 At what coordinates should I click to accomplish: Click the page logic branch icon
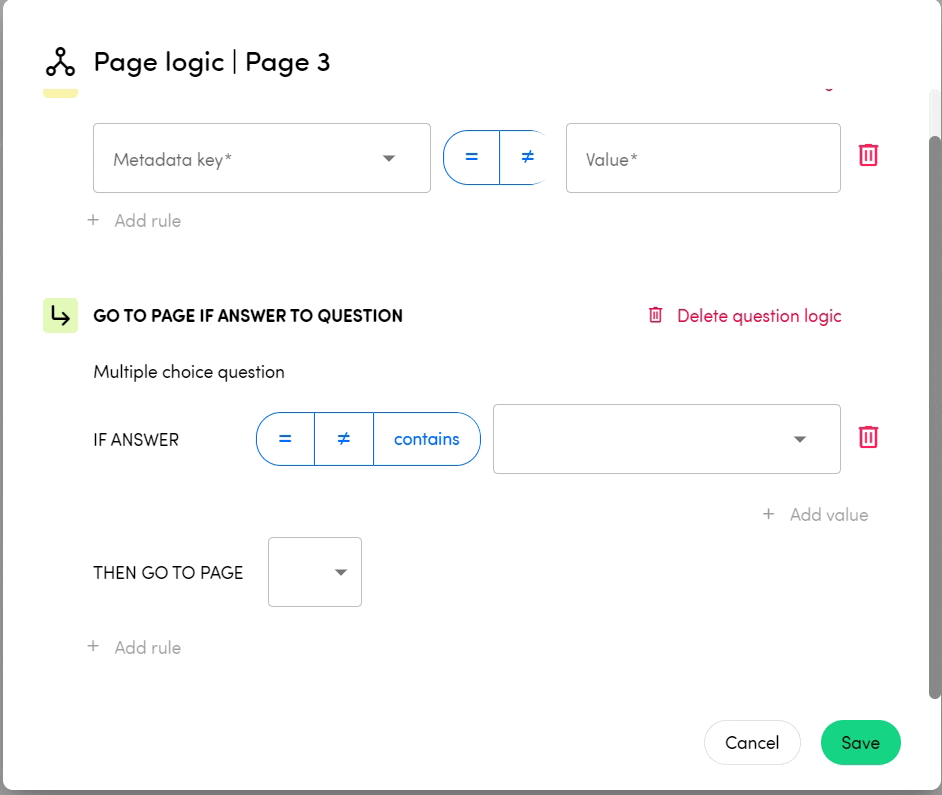point(60,62)
